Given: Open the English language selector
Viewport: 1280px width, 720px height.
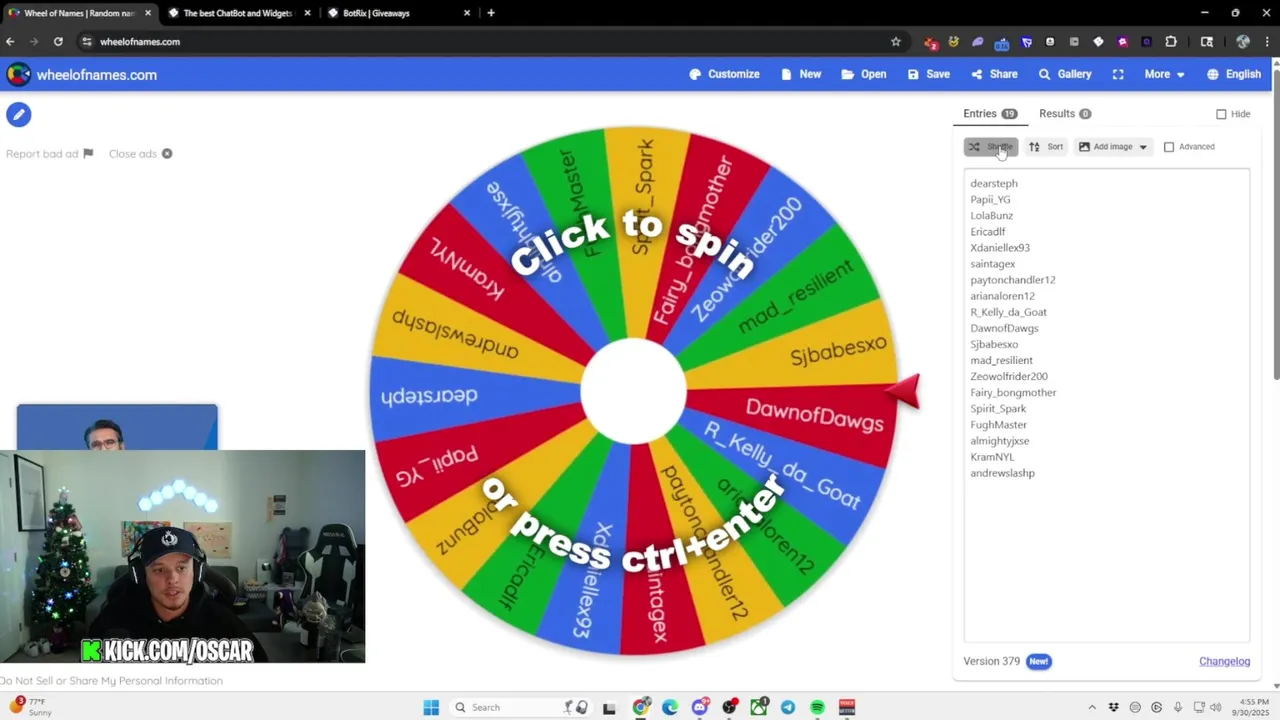Looking at the screenshot, I should (1234, 74).
